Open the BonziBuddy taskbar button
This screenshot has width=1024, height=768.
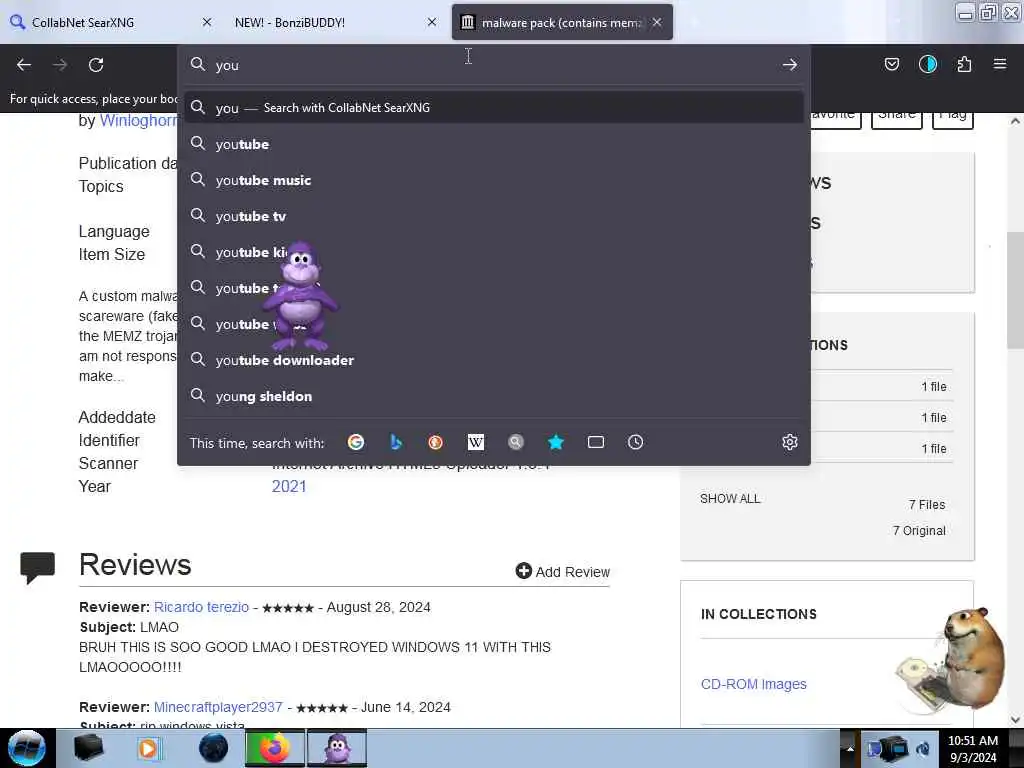point(337,748)
